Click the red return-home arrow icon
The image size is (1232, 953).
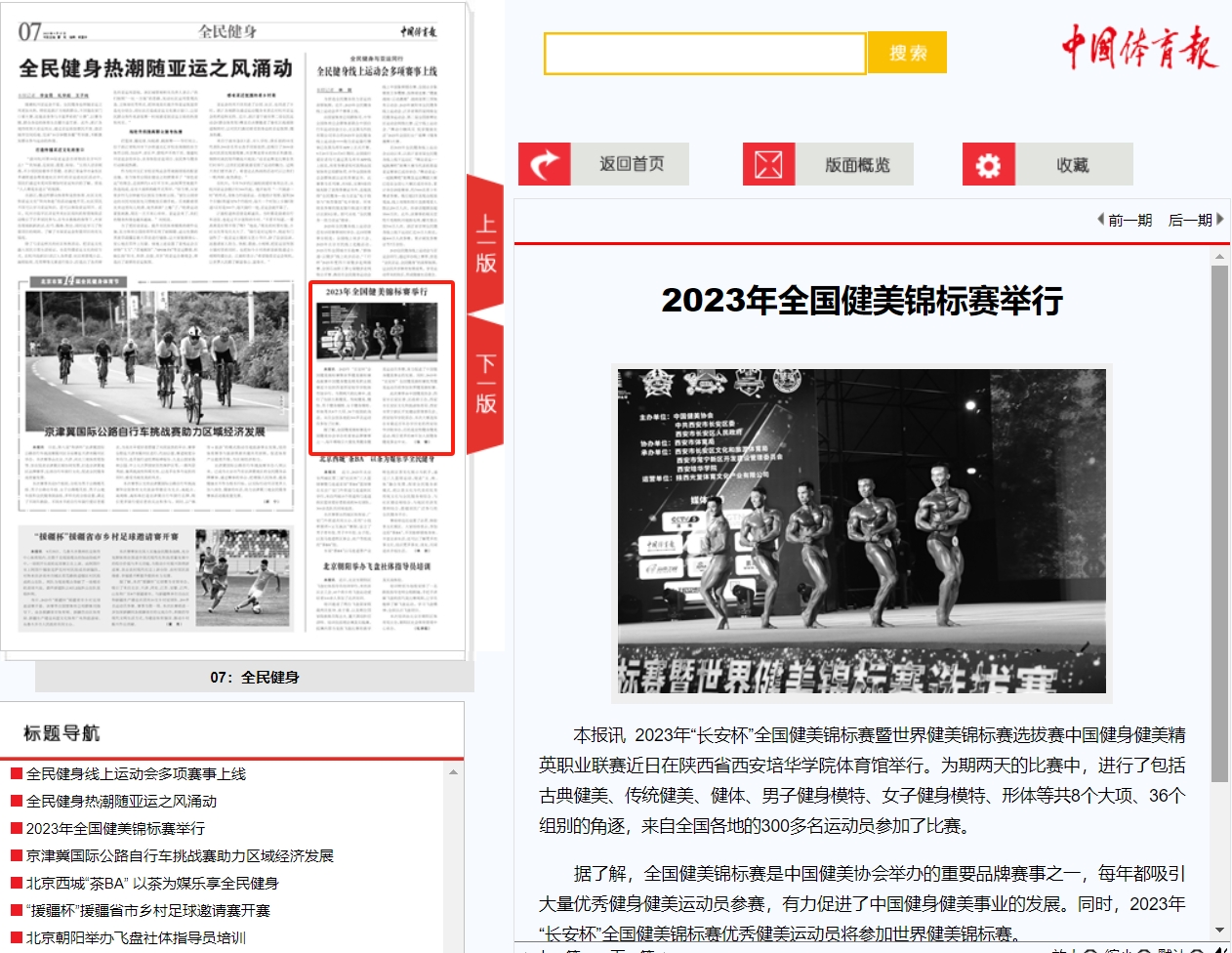tap(545, 164)
